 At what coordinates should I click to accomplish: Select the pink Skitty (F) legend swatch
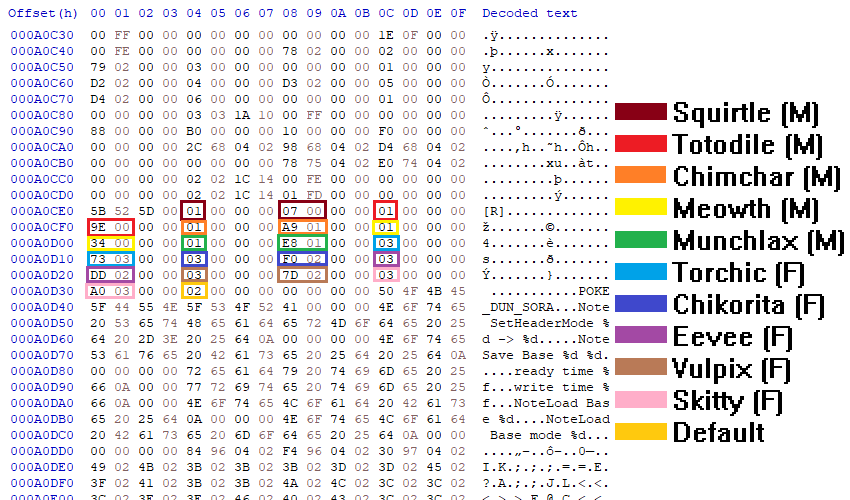641,400
